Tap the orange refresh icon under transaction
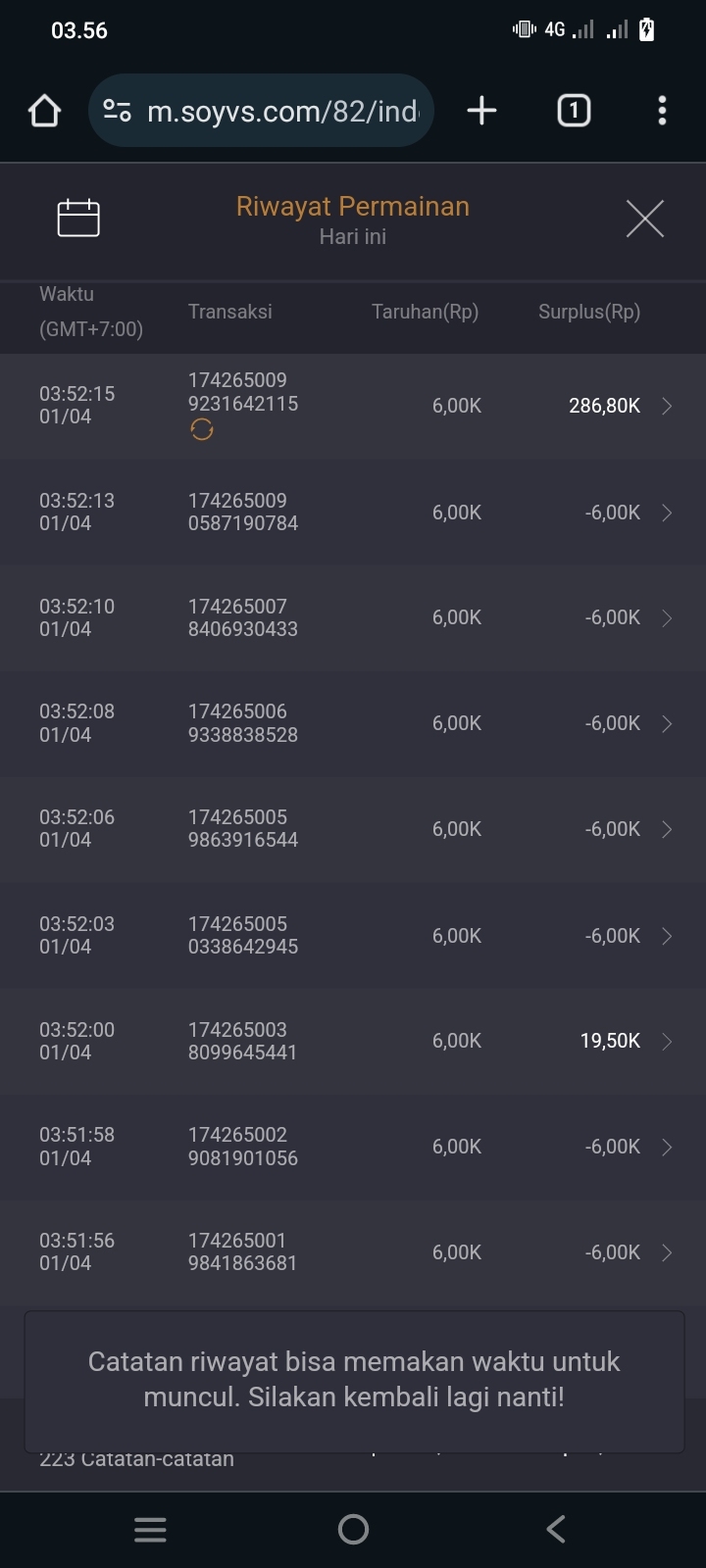Viewport: 706px width, 1568px height. coord(202,429)
